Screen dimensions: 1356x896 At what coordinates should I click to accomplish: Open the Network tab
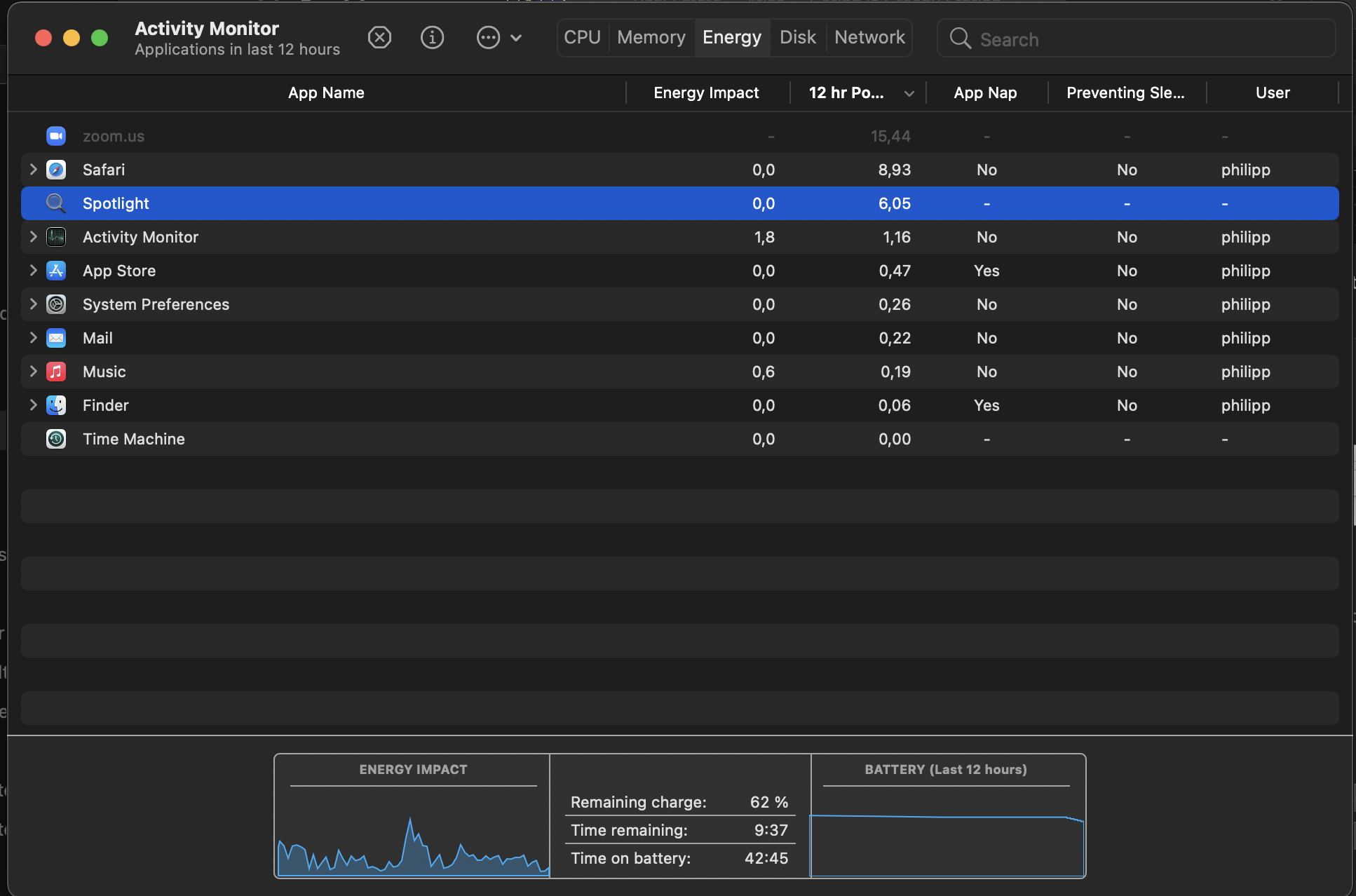(x=869, y=37)
